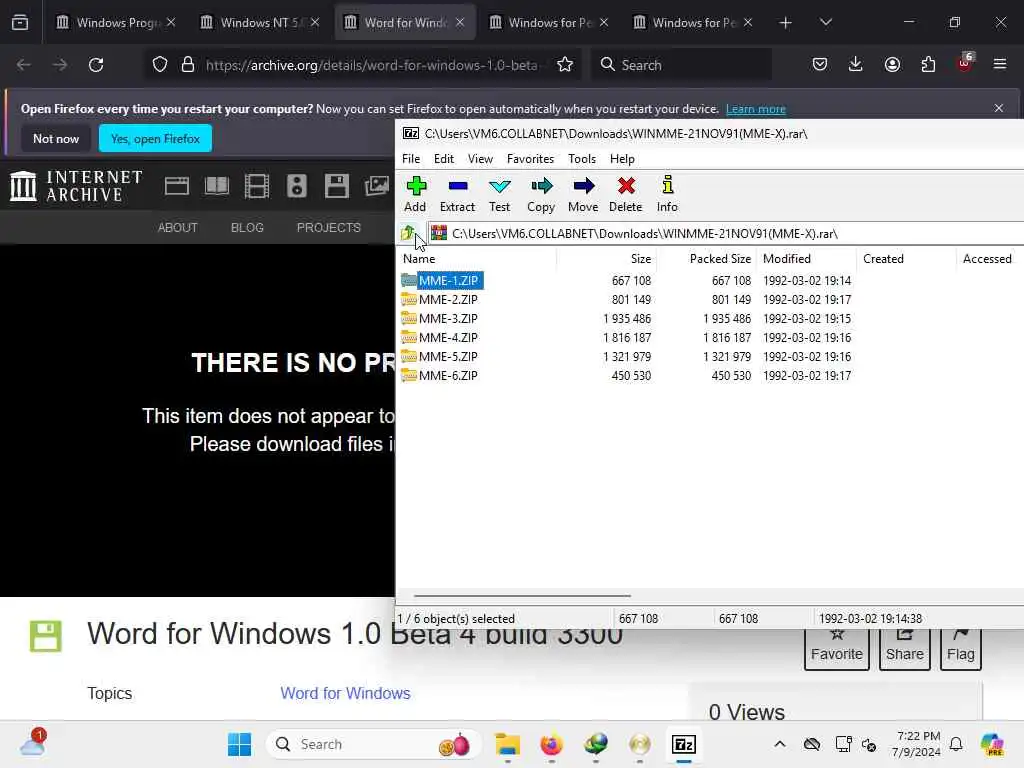Image resolution: width=1024 pixels, height=768 pixels.
Task: Go up one folder level in 7-Zip
Action: (408, 232)
